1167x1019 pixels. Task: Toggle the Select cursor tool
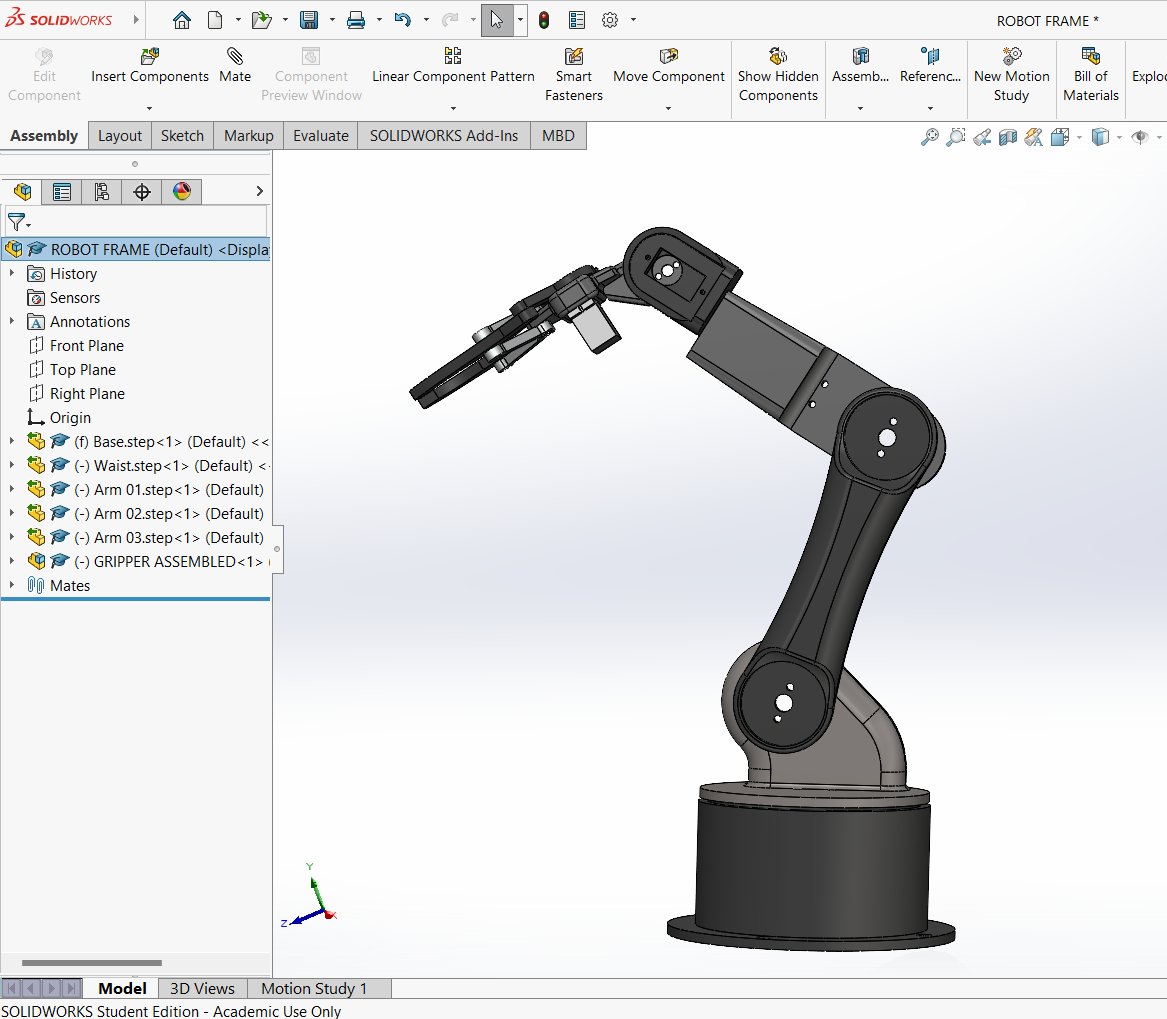click(497, 20)
